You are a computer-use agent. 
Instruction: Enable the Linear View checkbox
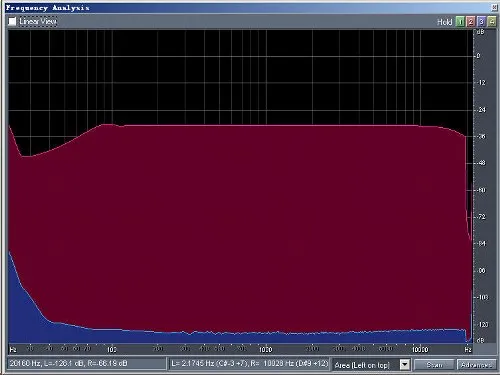pos(12,22)
